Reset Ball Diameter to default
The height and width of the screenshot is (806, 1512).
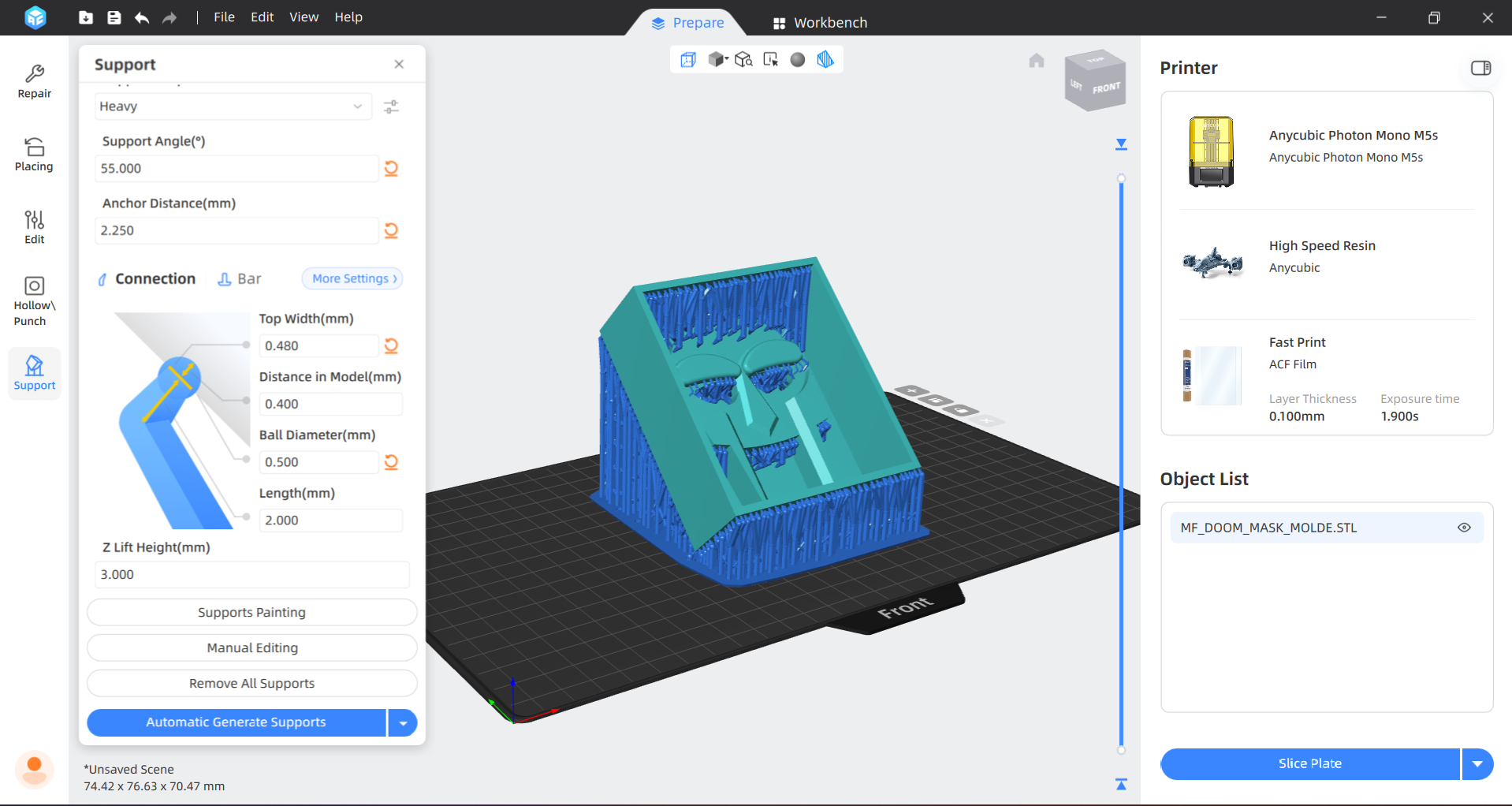(x=391, y=462)
